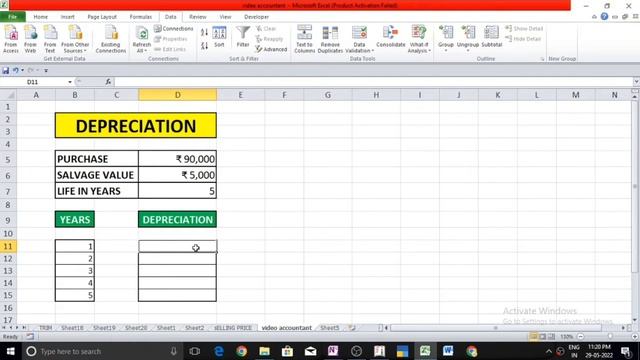Viewport: 640px width, 360px height.
Task: Click Hide Detail in Outline
Action: [x=523, y=39]
